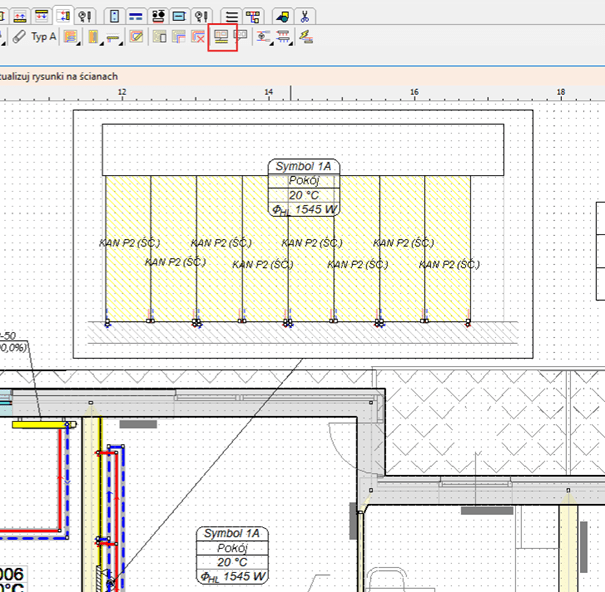This screenshot has width=605, height=592.
Task: Click the manifold distributor toolbar icon
Action: point(283,37)
